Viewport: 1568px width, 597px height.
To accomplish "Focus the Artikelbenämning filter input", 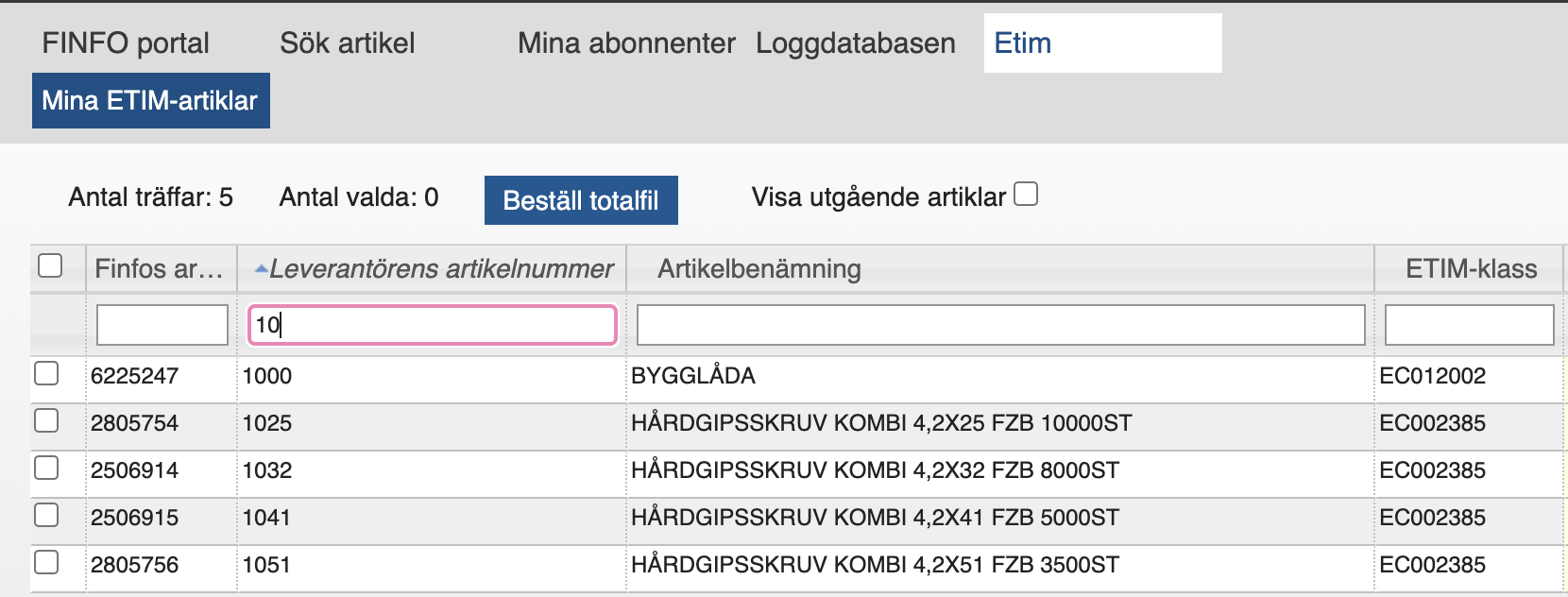I will click(1000, 325).
